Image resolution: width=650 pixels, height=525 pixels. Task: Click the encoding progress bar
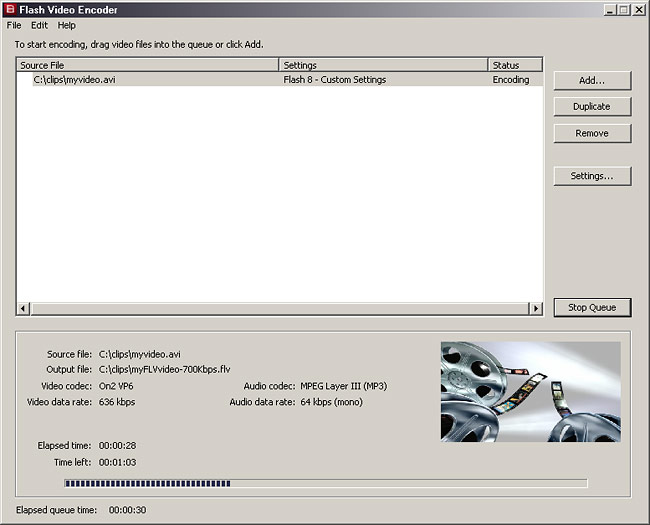coord(326,483)
